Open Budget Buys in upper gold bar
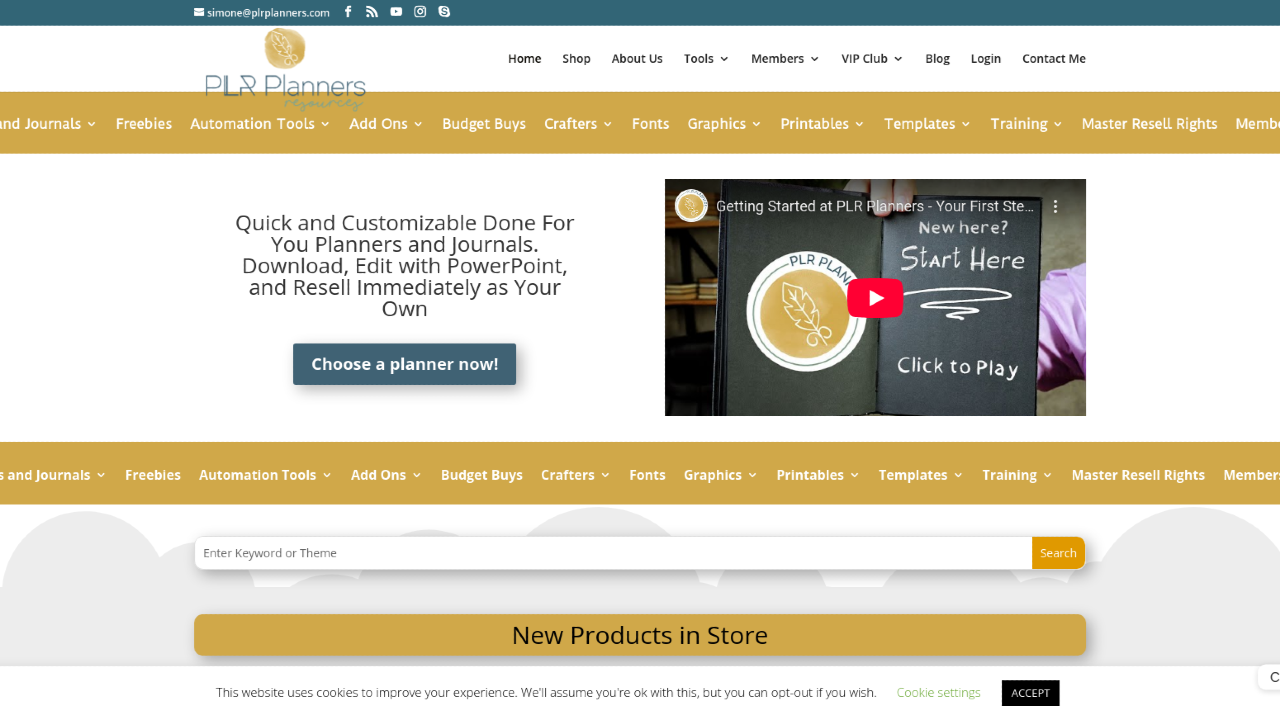This screenshot has height=720, width=1280. [x=484, y=124]
